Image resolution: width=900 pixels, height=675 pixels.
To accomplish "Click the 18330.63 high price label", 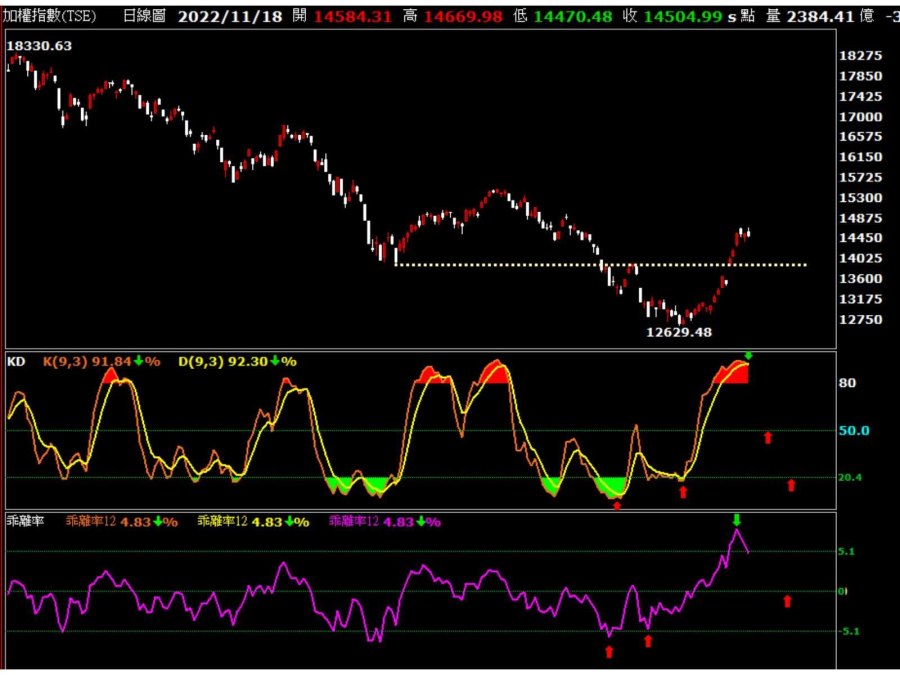I will [x=39, y=46].
